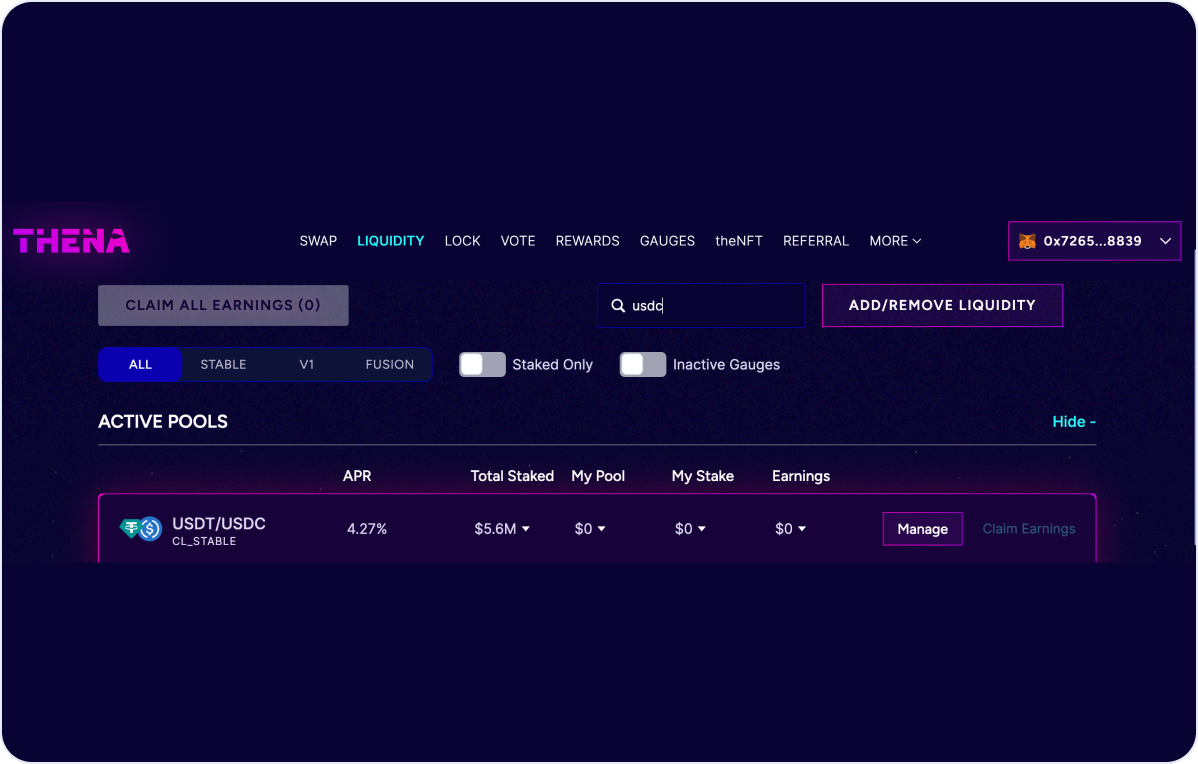Click the 4.27% APR value
Screen dimensions: 1198x764
pos(367,529)
